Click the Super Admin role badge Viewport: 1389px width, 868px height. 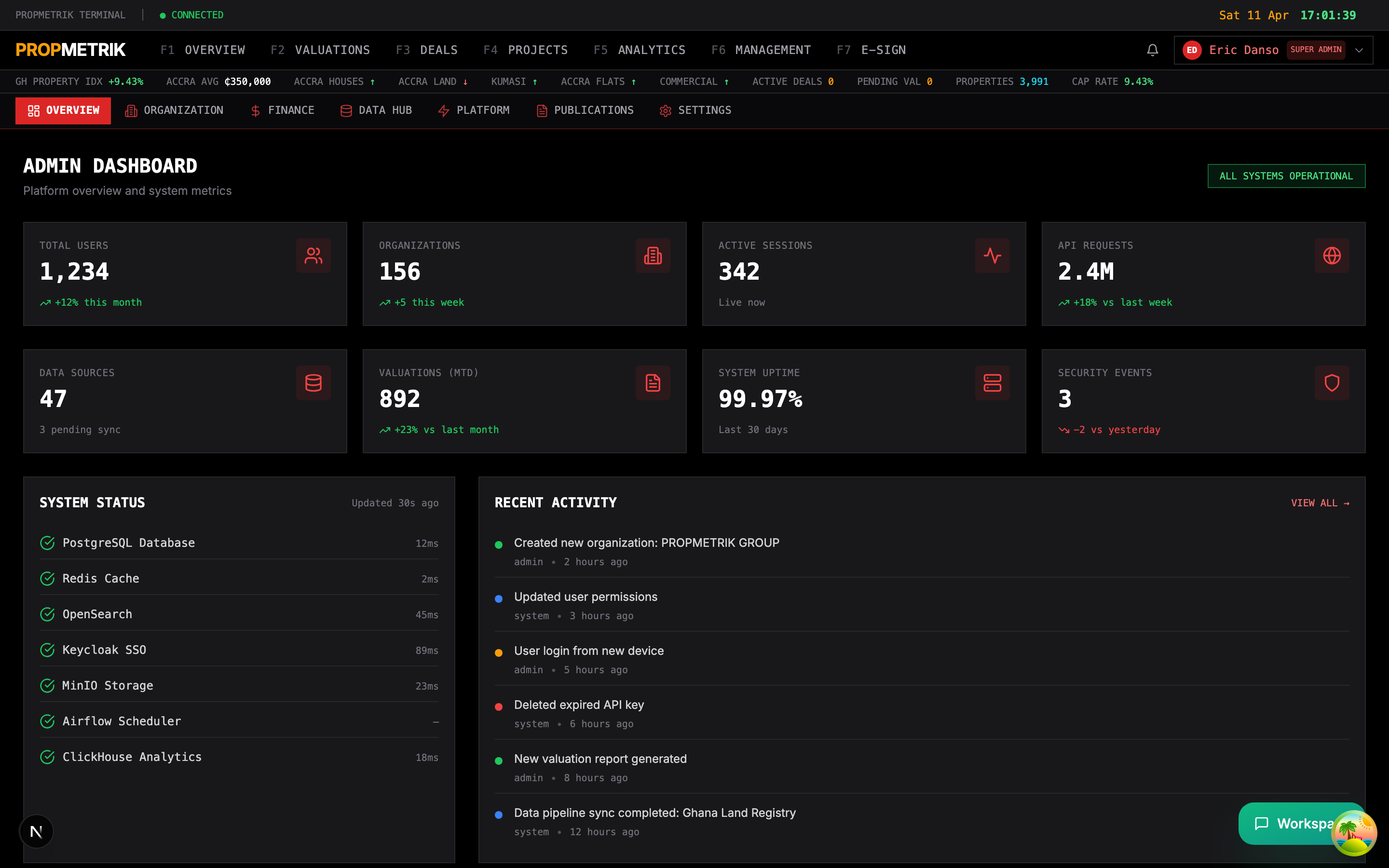(x=1316, y=49)
